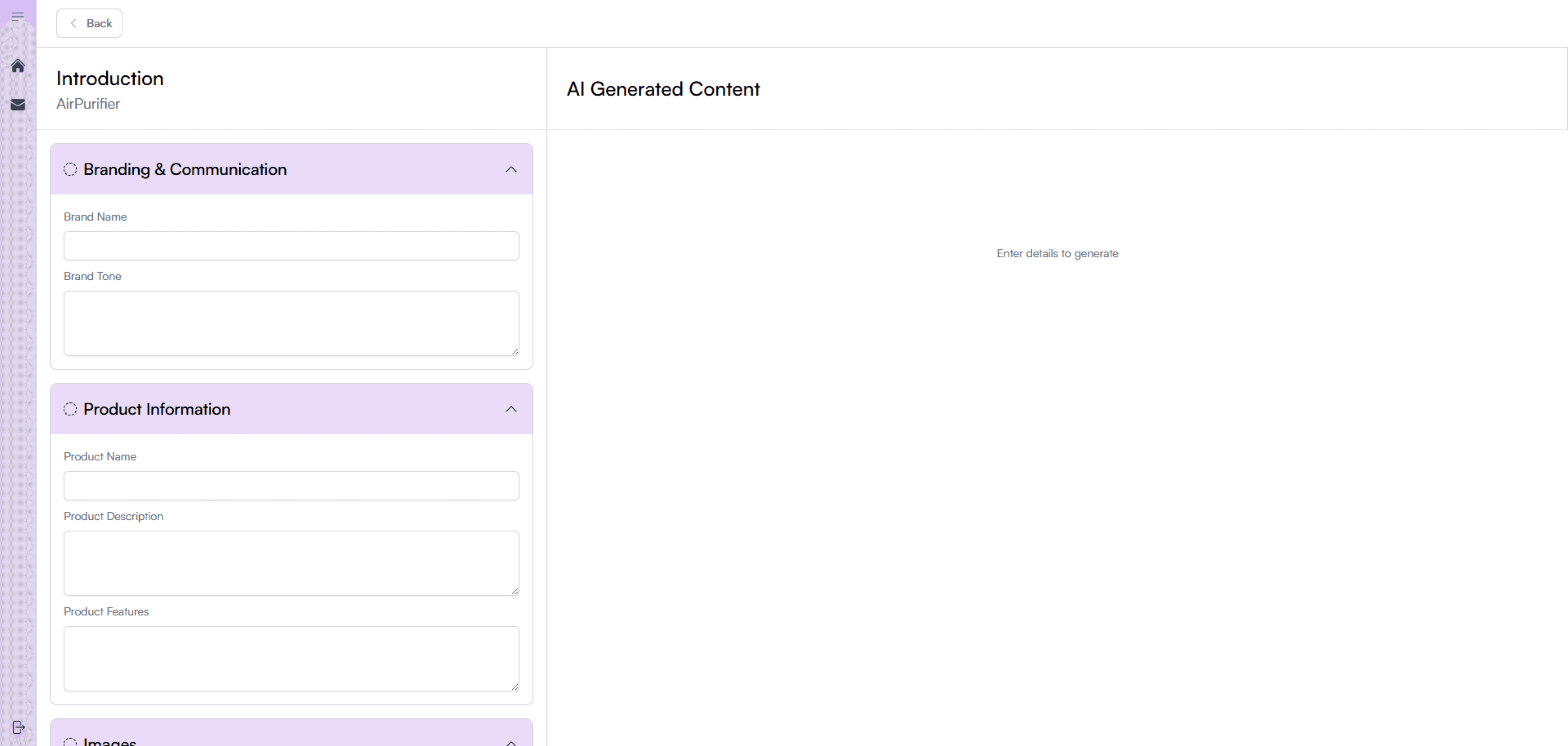
Task: Click the Product Description label
Action: [x=114, y=516]
